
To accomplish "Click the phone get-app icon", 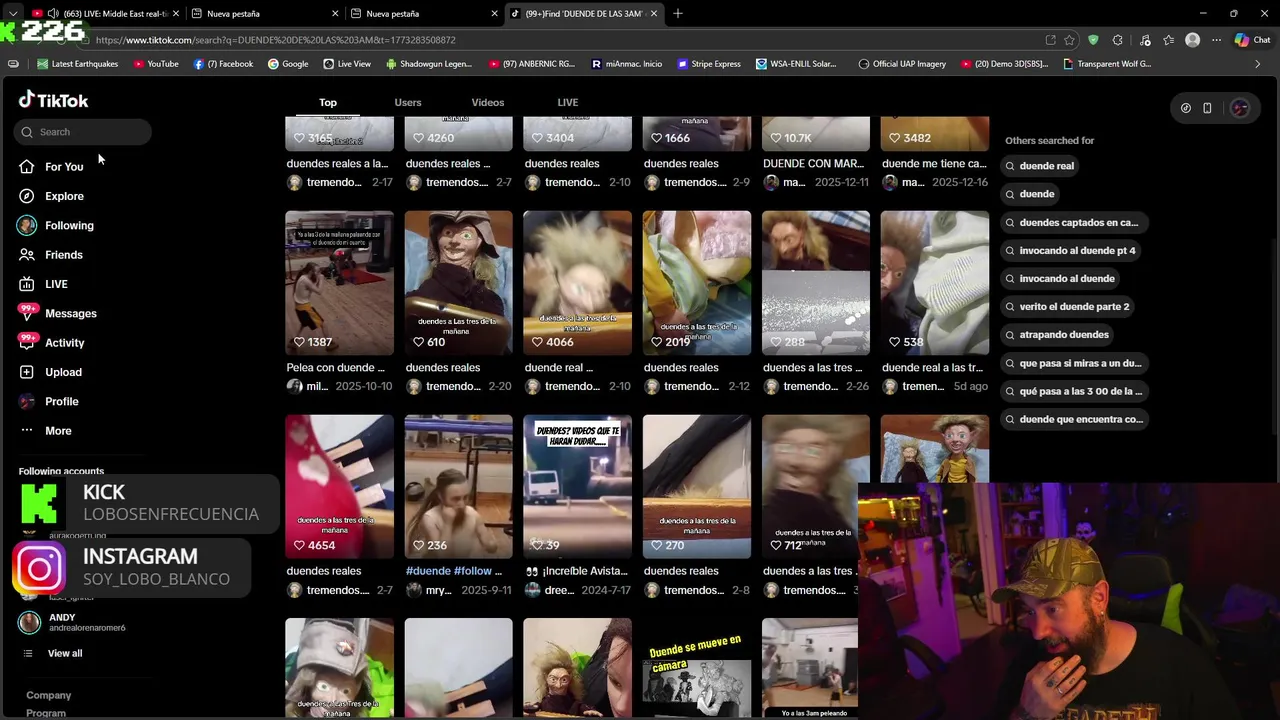I will point(1207,108).
